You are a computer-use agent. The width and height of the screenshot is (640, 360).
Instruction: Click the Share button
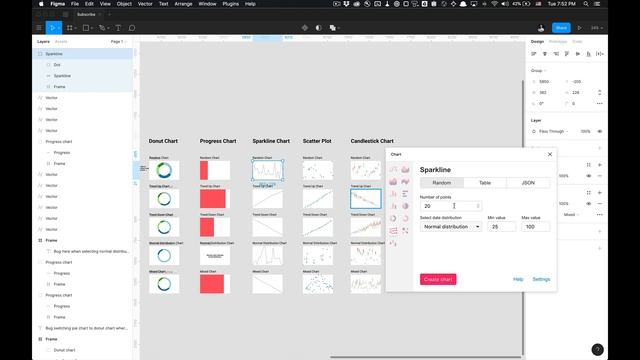coord(561,28)
